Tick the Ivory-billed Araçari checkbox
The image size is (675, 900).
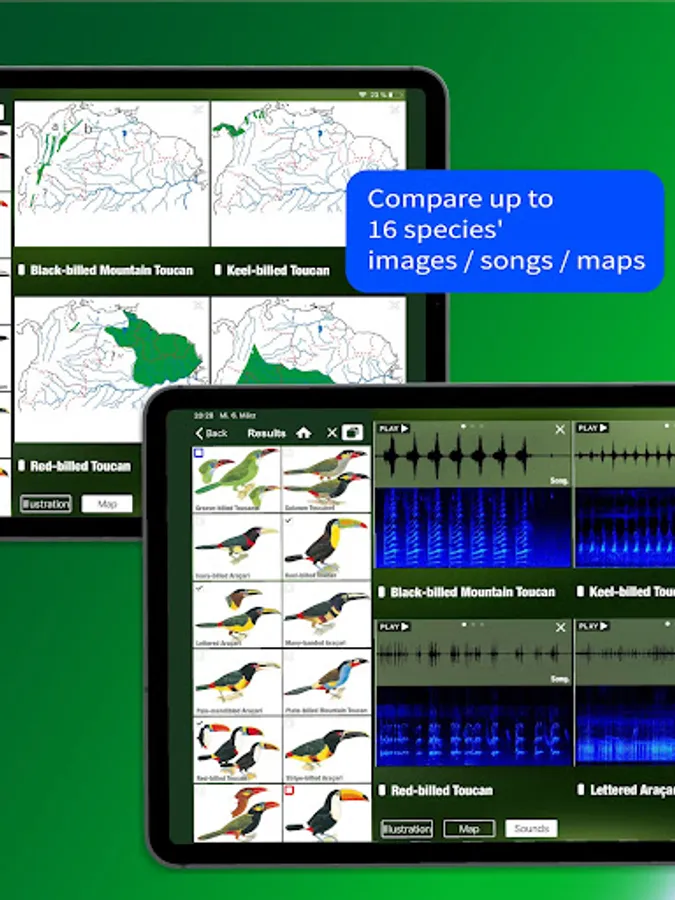[199, 521]
